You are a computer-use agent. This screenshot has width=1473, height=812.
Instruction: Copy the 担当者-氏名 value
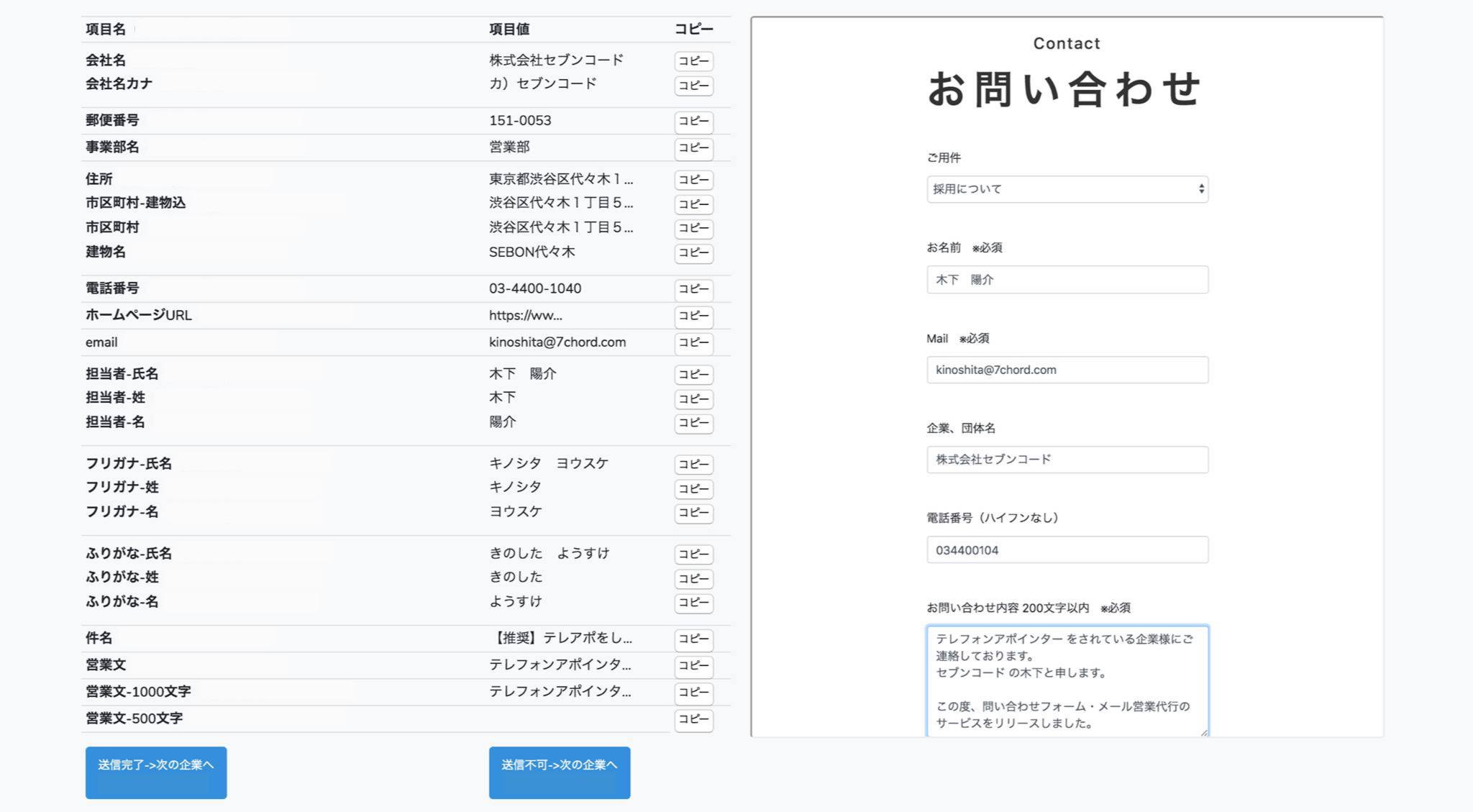pyautogui.click(x=693, y=374)
